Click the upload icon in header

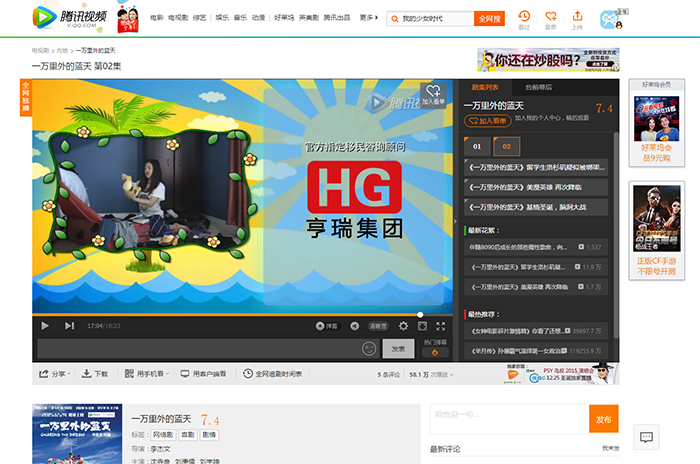coord(577,17)
